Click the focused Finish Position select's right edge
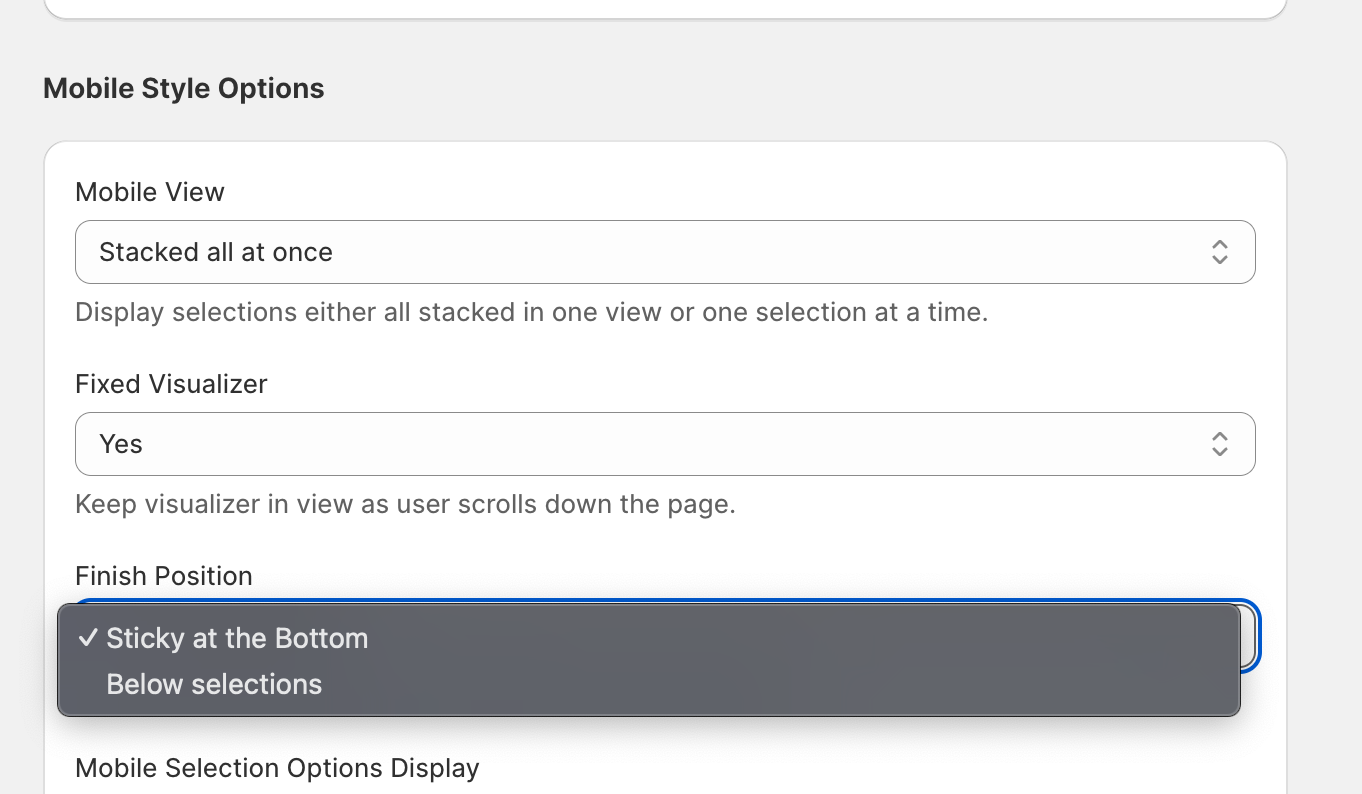1362x794 pixels. 1250,636
